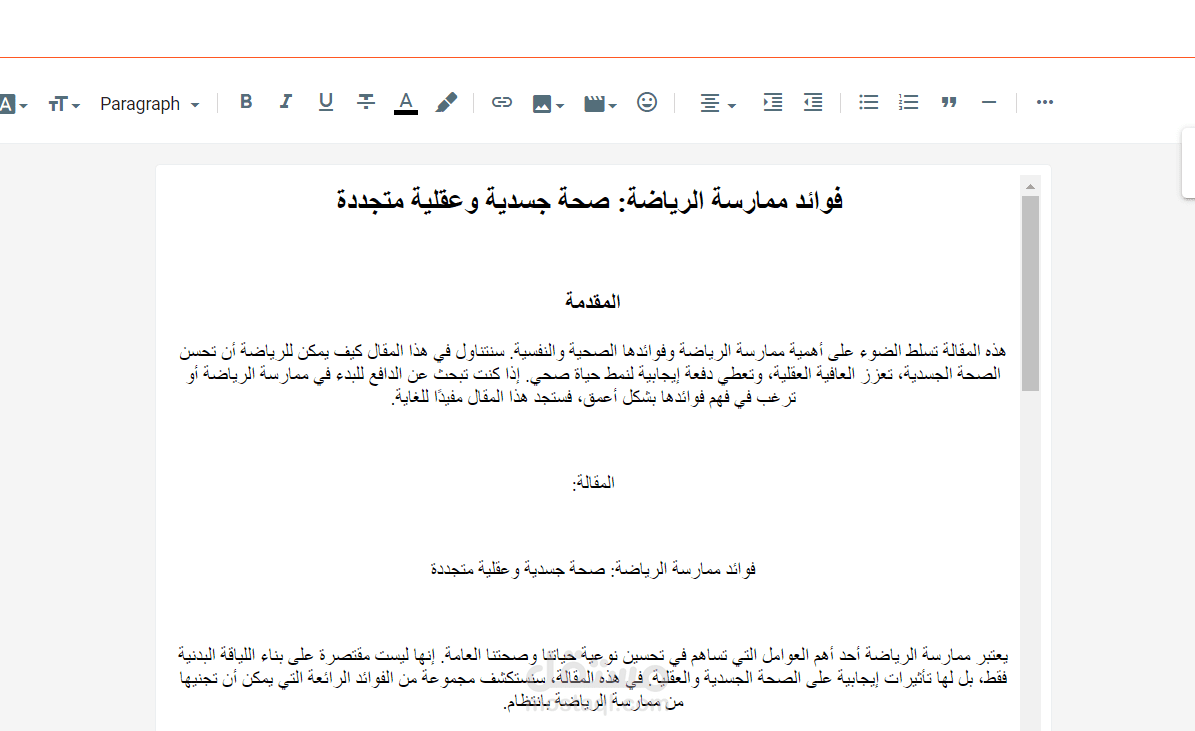The width and height of the screenshot is (1195, 731).
Task: Apply strikethrough formatting
Action: click(366, 102)
